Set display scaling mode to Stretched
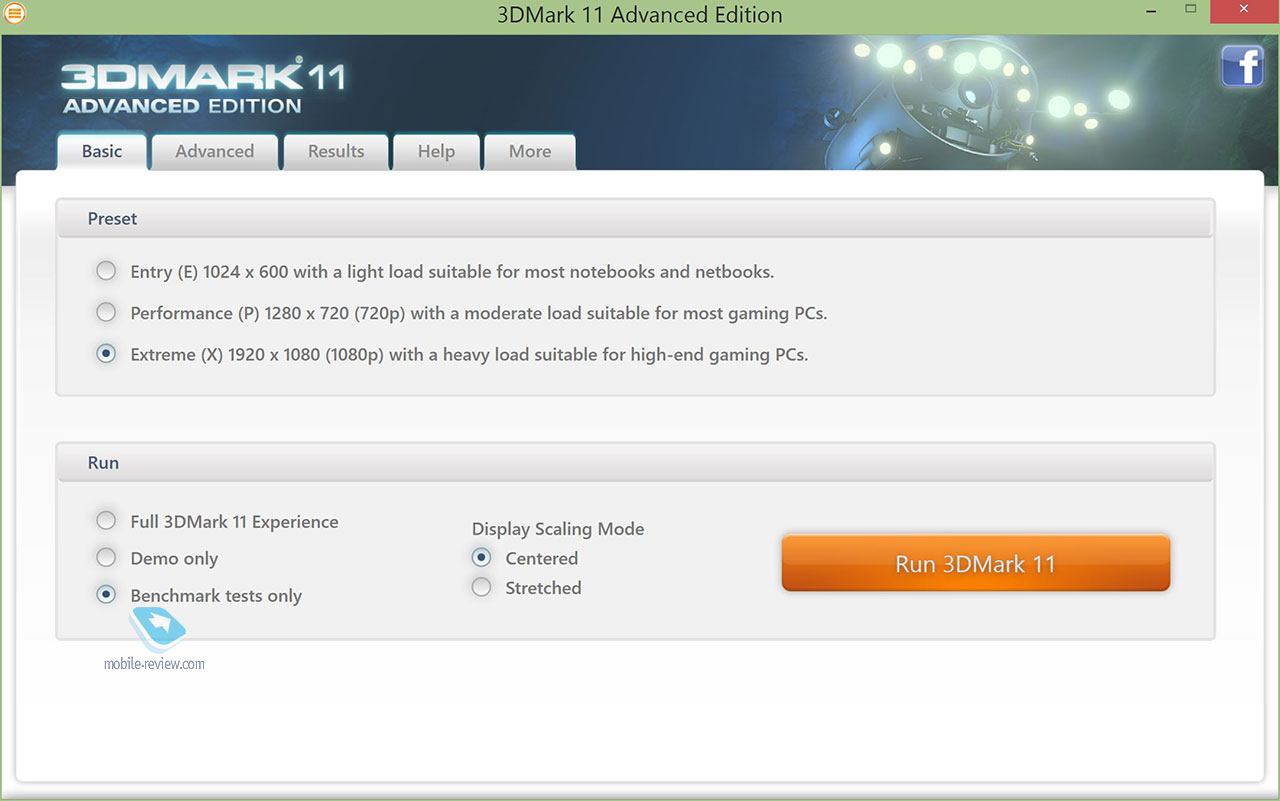 click(482, 588)
